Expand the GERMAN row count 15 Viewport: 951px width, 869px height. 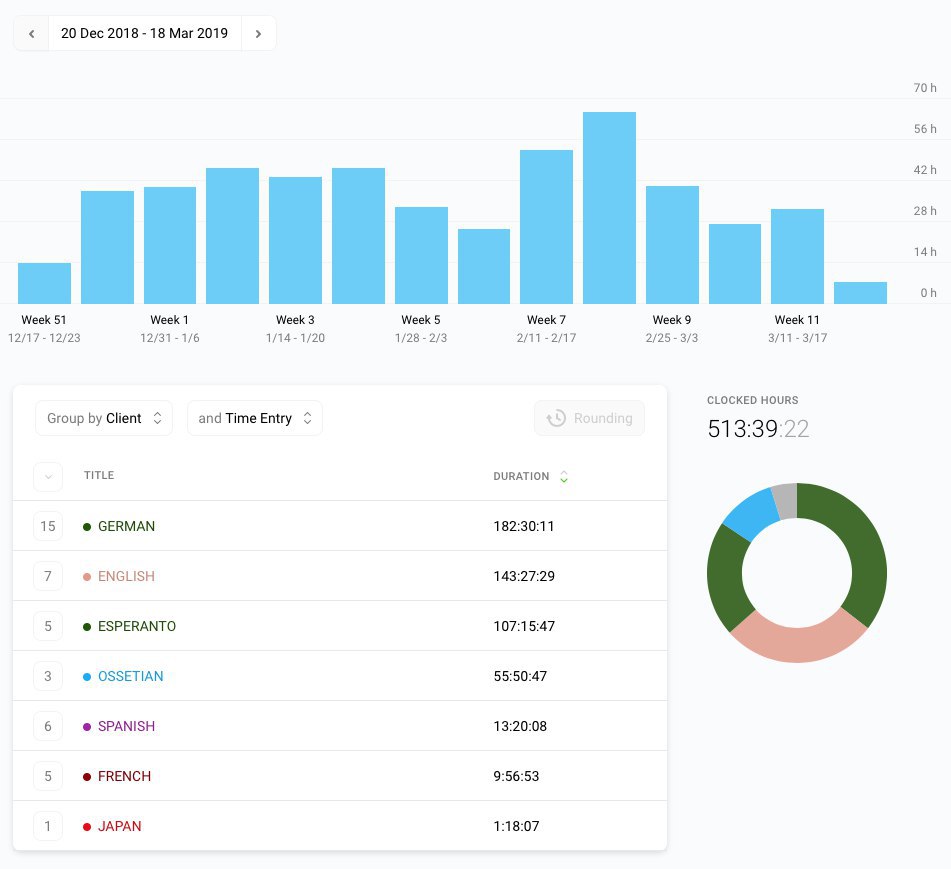(x=48, y=526)
